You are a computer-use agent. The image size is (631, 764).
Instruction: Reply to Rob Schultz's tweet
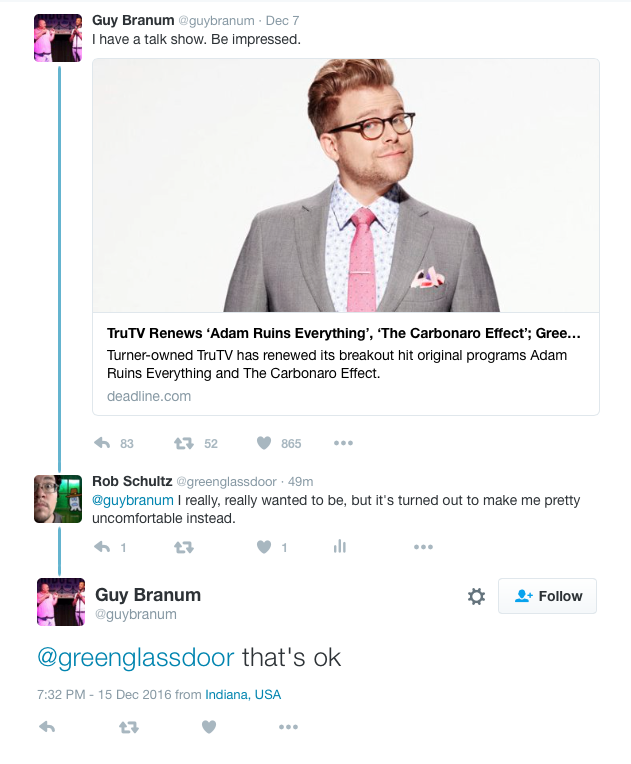[x=102, y=547]
